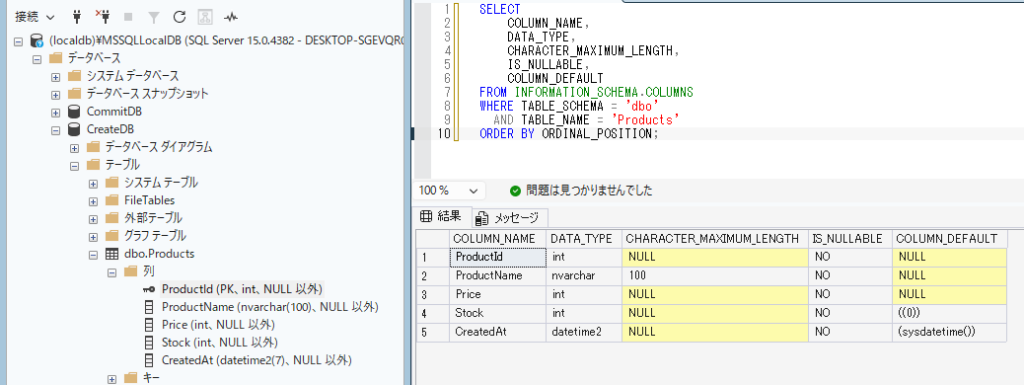This screenshot has width=1024, height=385.
Task: Expand the CommitDB node
Action: click(56, 112)
